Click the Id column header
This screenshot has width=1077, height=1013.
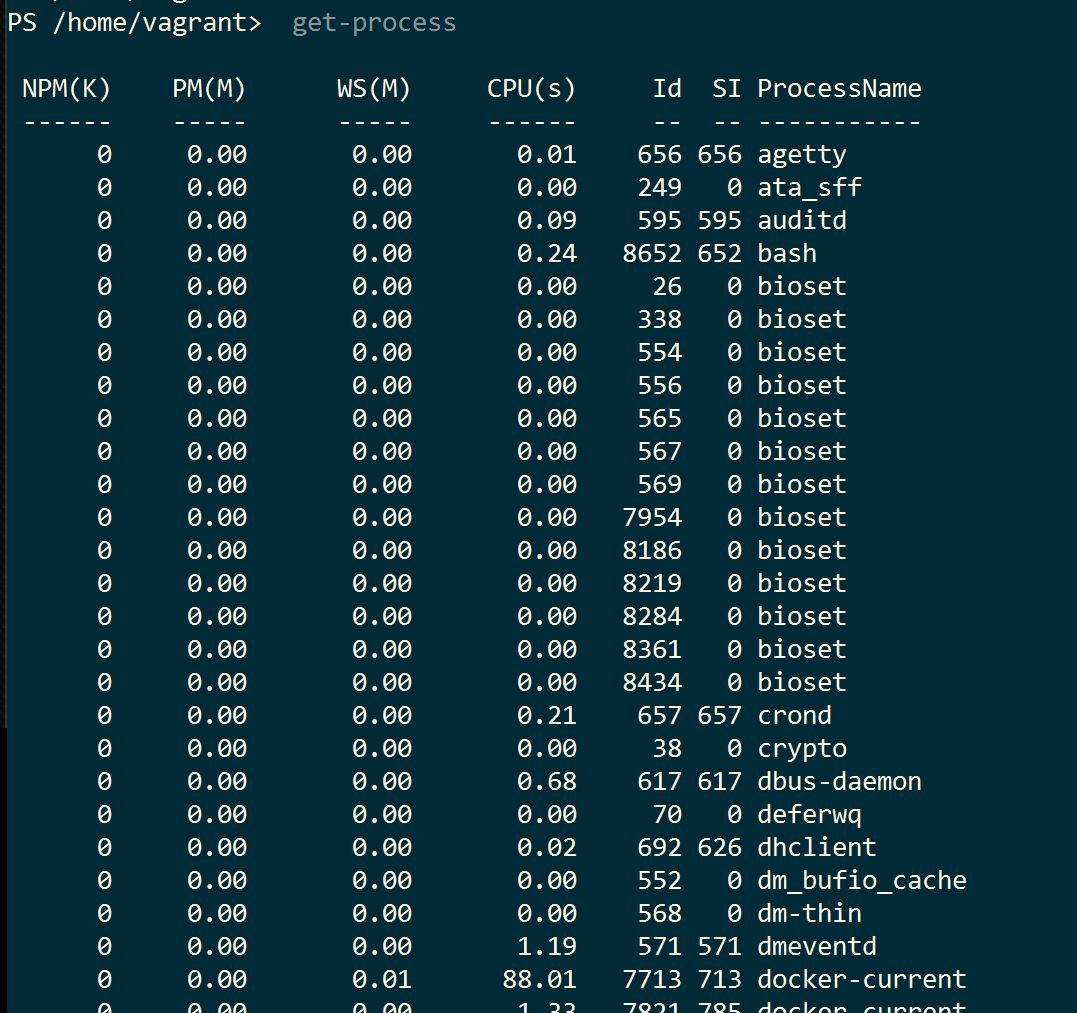click(x=667, y=89)
